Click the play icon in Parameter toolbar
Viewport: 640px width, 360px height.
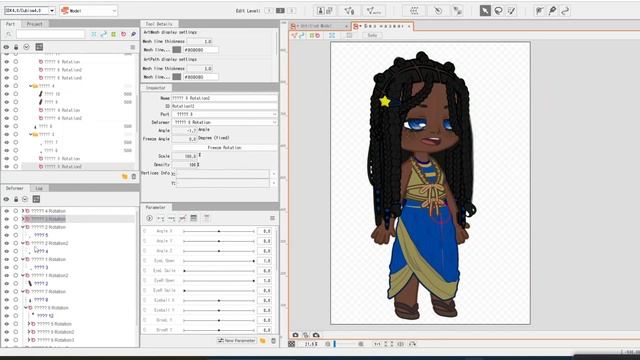[149, 218]
